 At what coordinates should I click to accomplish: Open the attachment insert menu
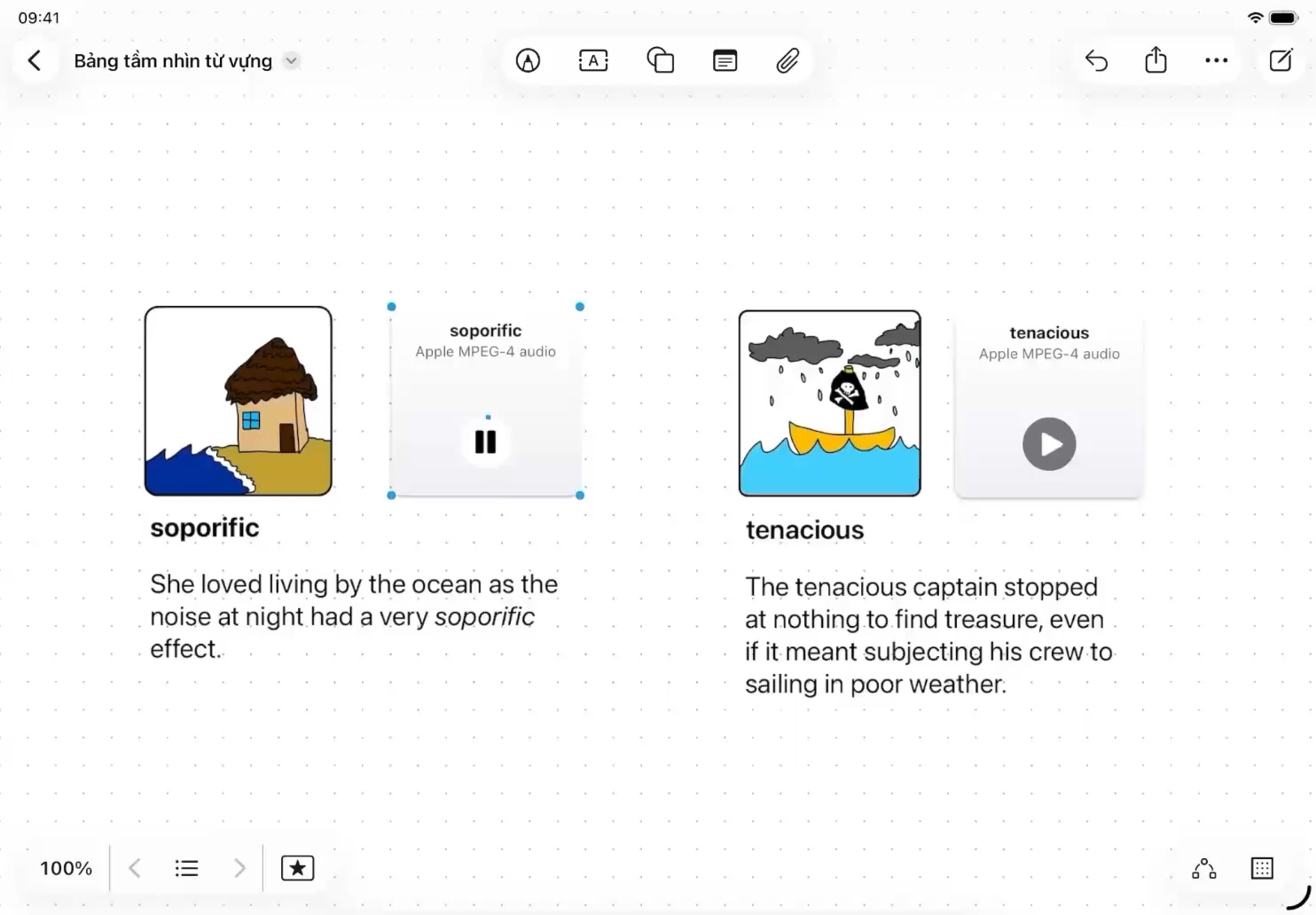coord(787,60)
